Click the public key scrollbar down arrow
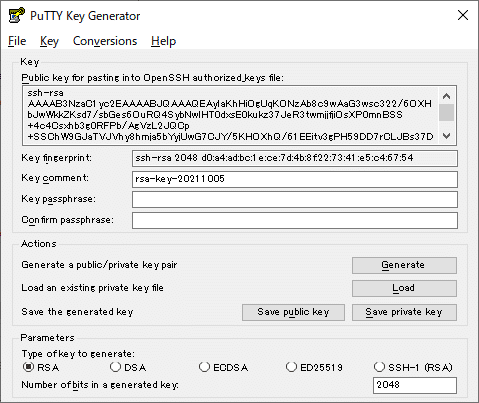This screenshot has height=403, width=479. (446, 136)
